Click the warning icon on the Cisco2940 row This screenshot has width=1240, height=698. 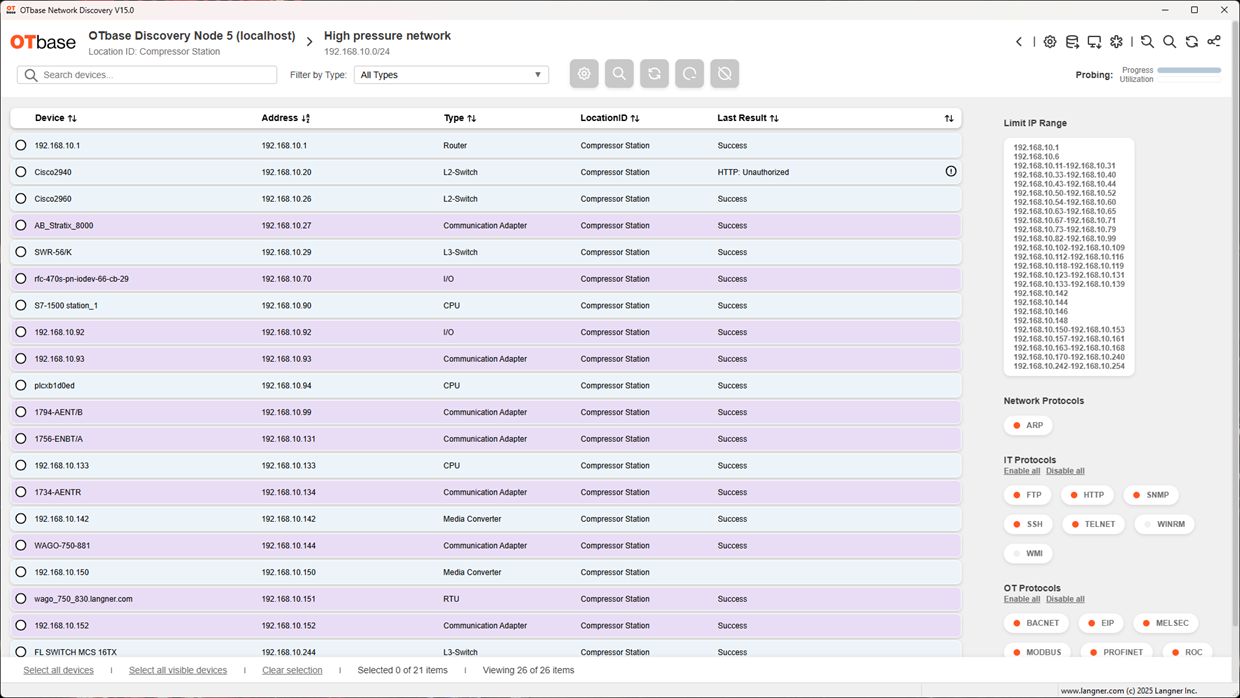[951, 172]
